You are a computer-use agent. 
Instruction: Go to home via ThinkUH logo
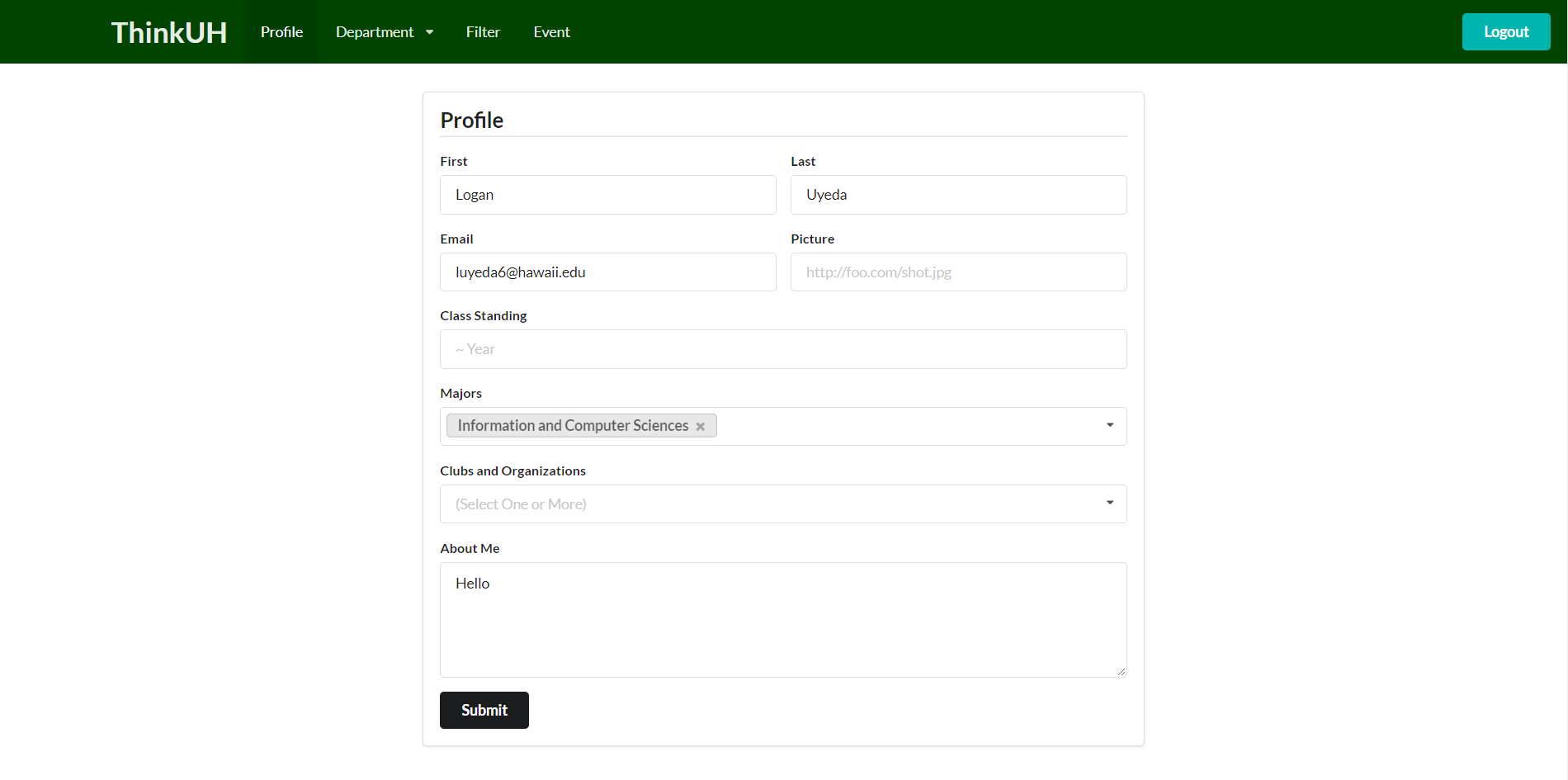coord(169,32)
